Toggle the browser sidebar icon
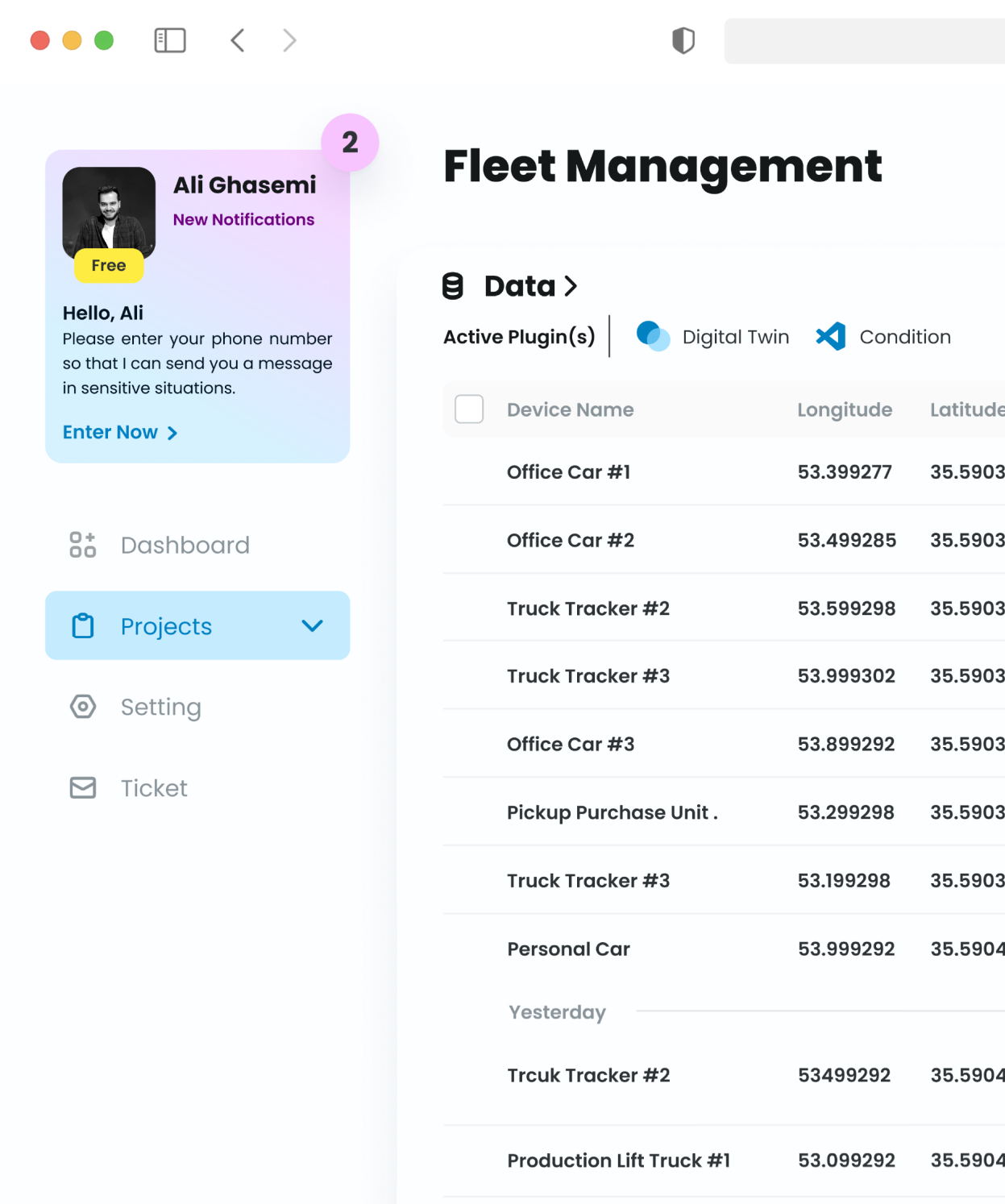Screen dimensions: 1005x1204 [170, 40]
